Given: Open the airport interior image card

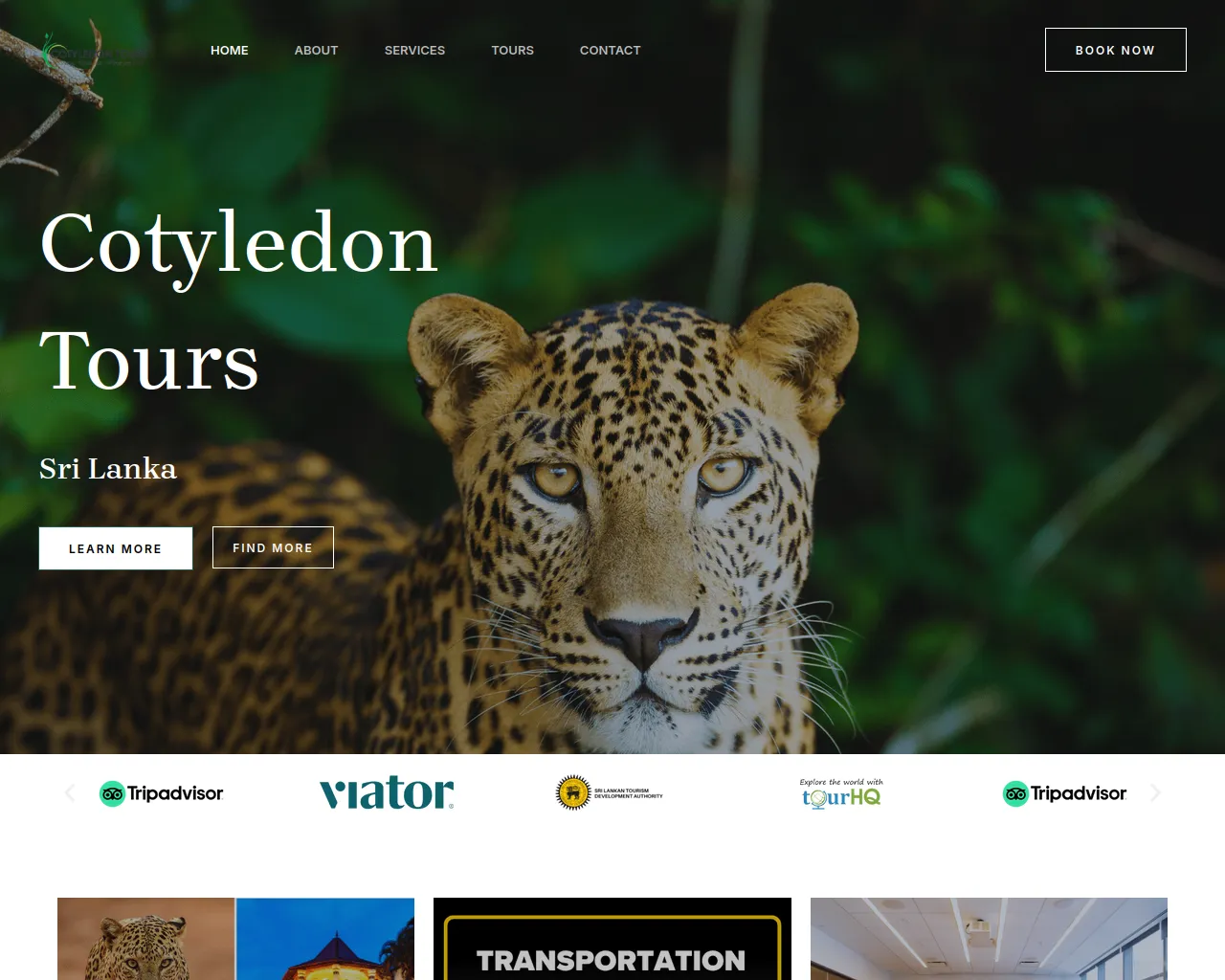Looking at the screenshot, I should (989, 939).
